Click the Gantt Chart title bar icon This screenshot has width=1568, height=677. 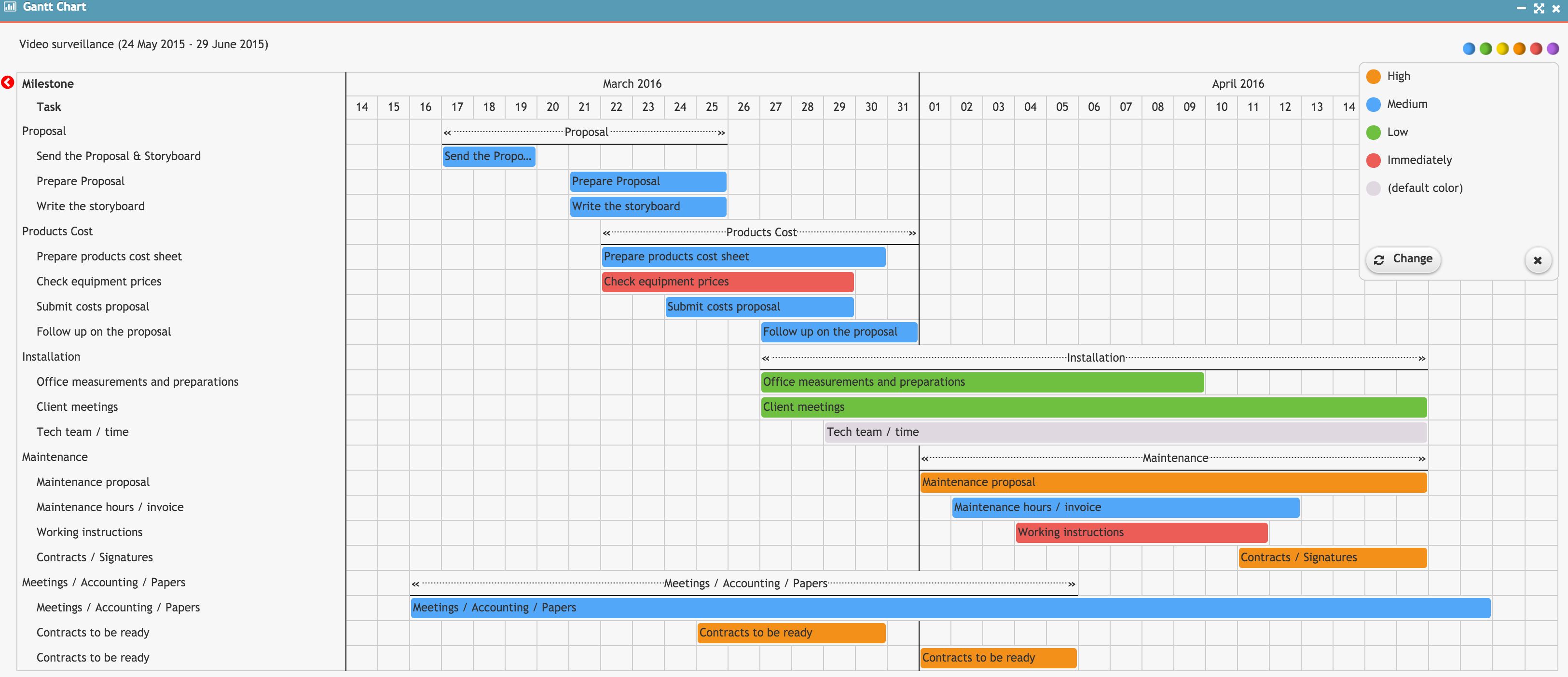click(10, 7)
